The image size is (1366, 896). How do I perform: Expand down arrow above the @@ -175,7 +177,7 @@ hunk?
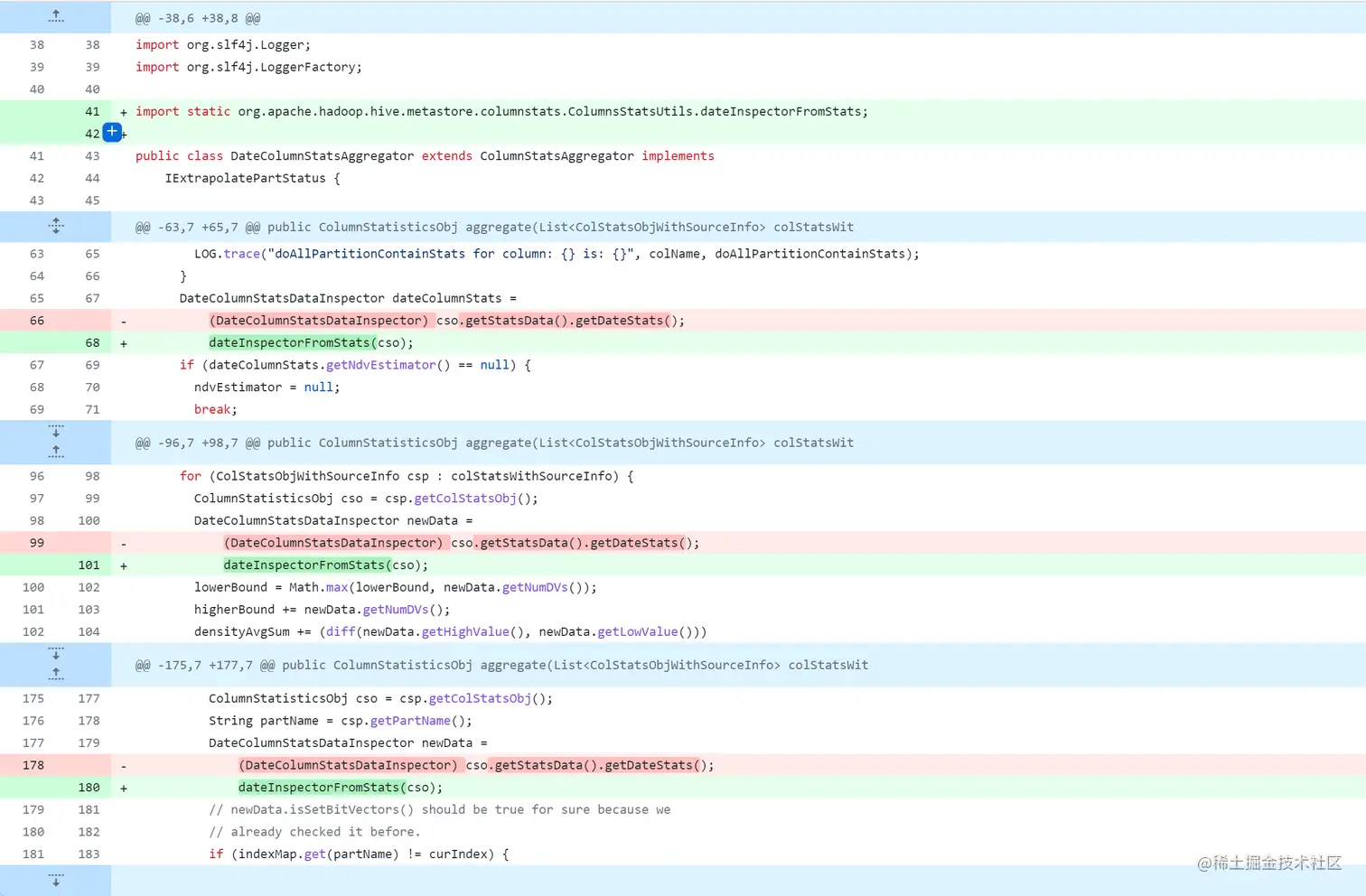point(56,653)
